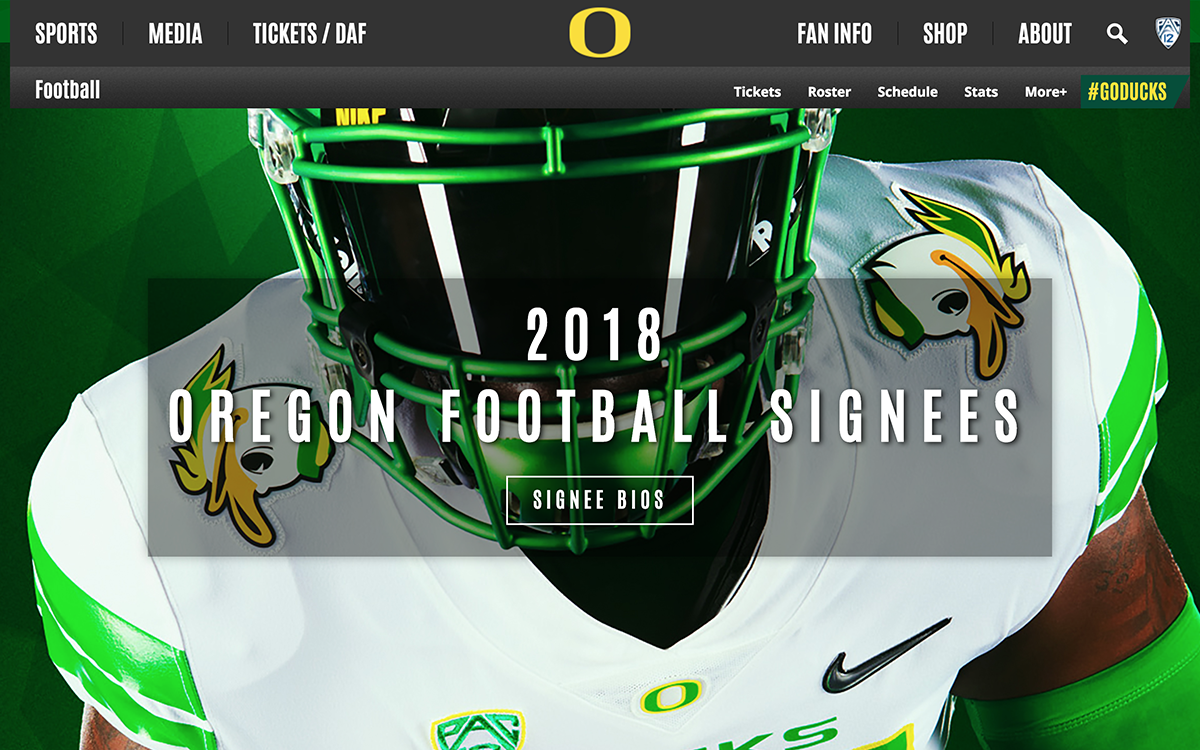1200x750 pixels.
Task: Click the yellow Oregon O logo
Action: point(600,33)
